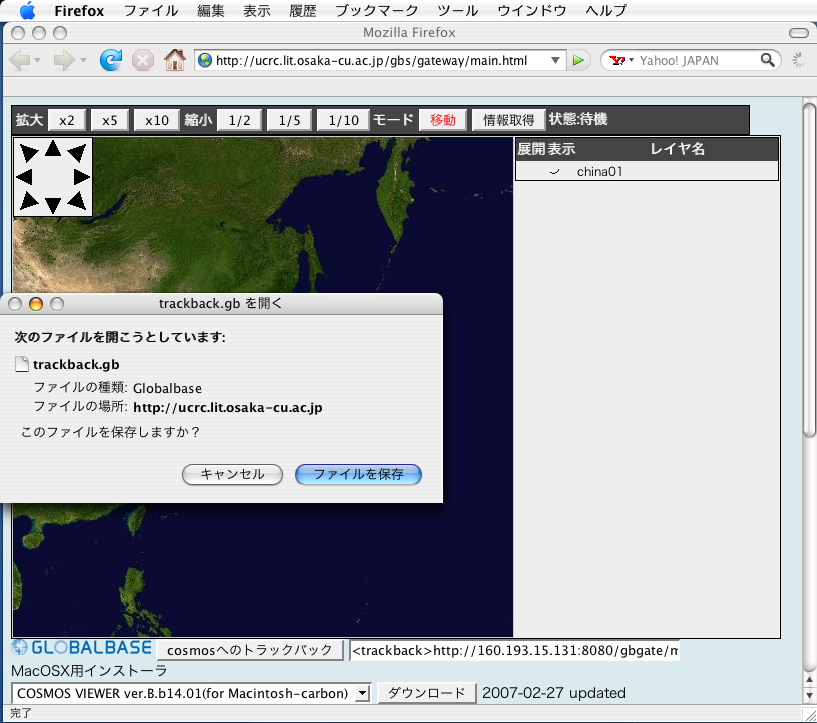This screenshot has width=817, height=723.
Task: Open the ヘルプ menu
Action: coord(606,10)
